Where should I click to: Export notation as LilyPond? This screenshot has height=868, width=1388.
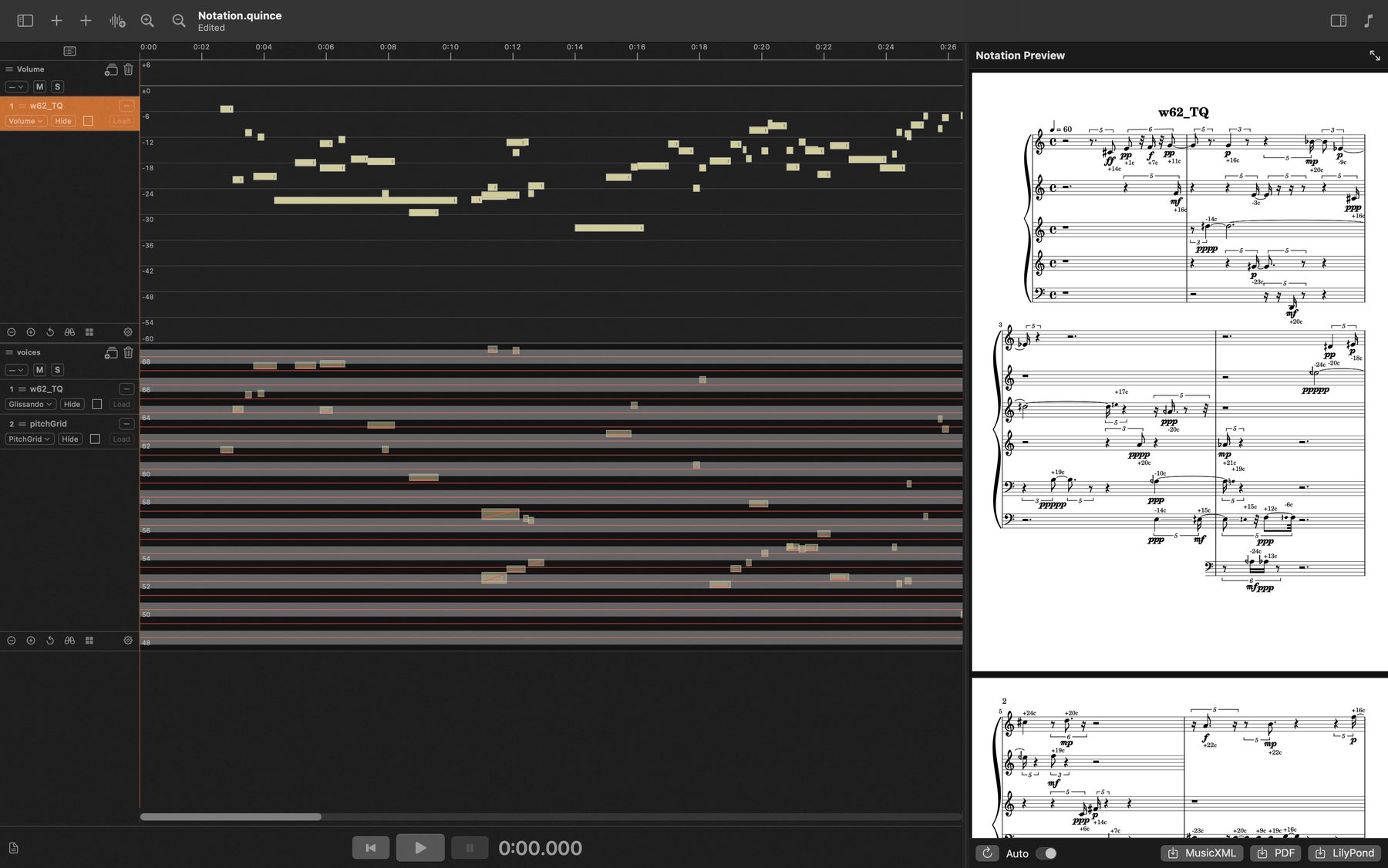1346,853
